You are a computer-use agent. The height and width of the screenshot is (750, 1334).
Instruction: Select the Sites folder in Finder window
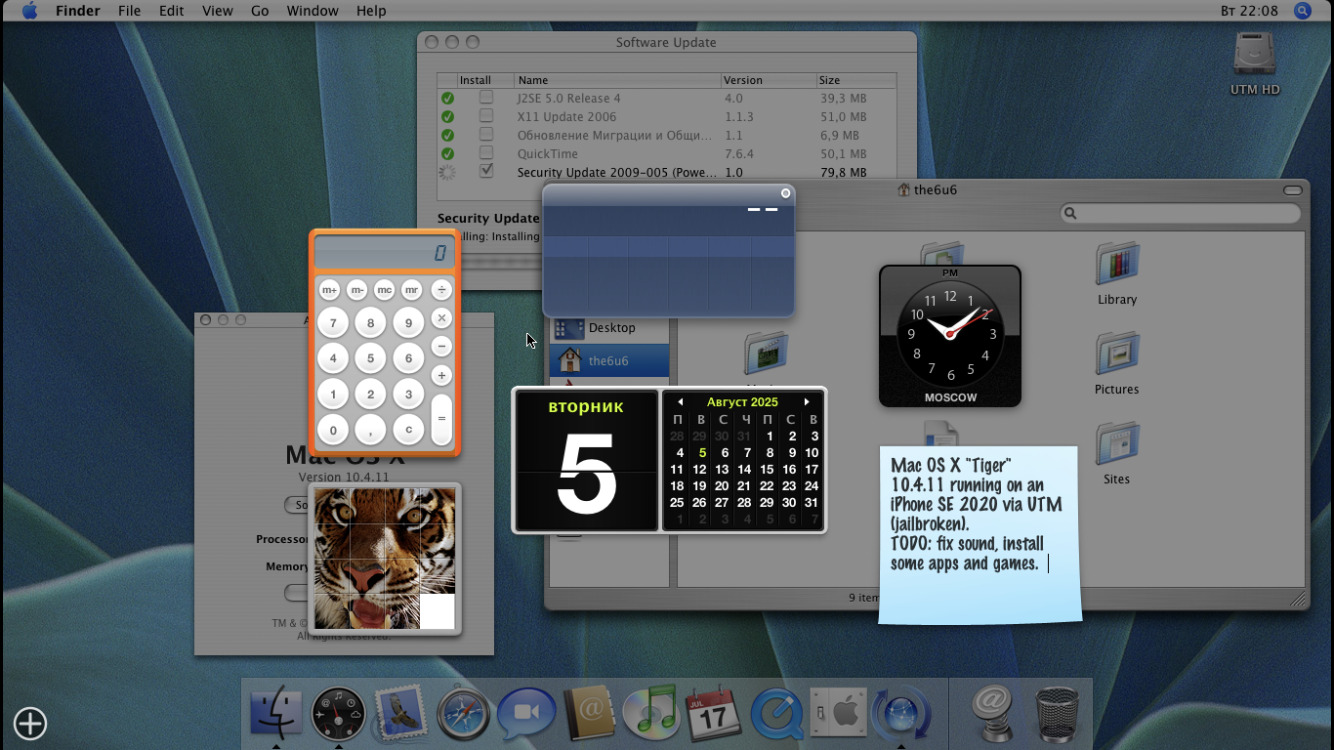pos(1117,453)
